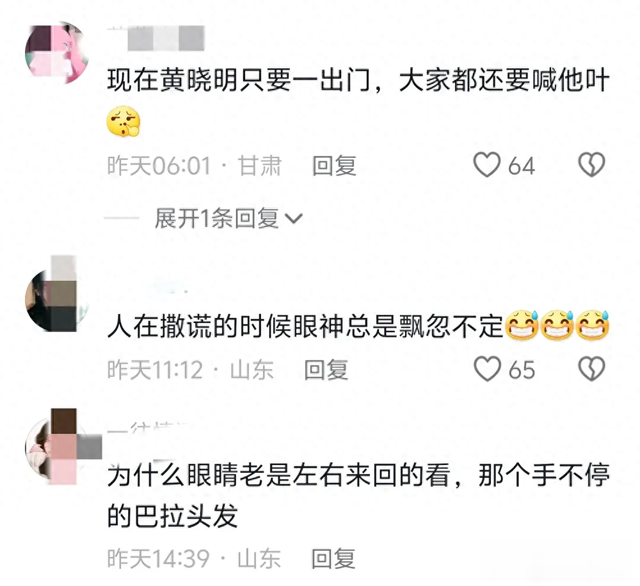Select the comment text about 黄晓明

[x=358, y=80]
